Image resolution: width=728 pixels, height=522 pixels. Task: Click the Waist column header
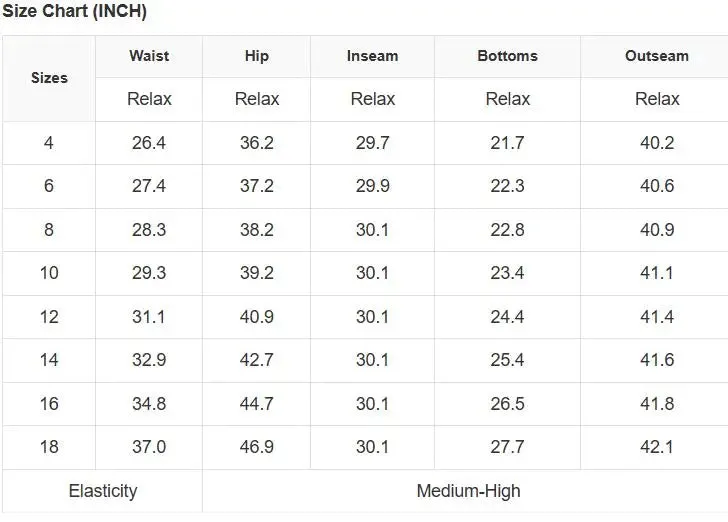(149, 56)
